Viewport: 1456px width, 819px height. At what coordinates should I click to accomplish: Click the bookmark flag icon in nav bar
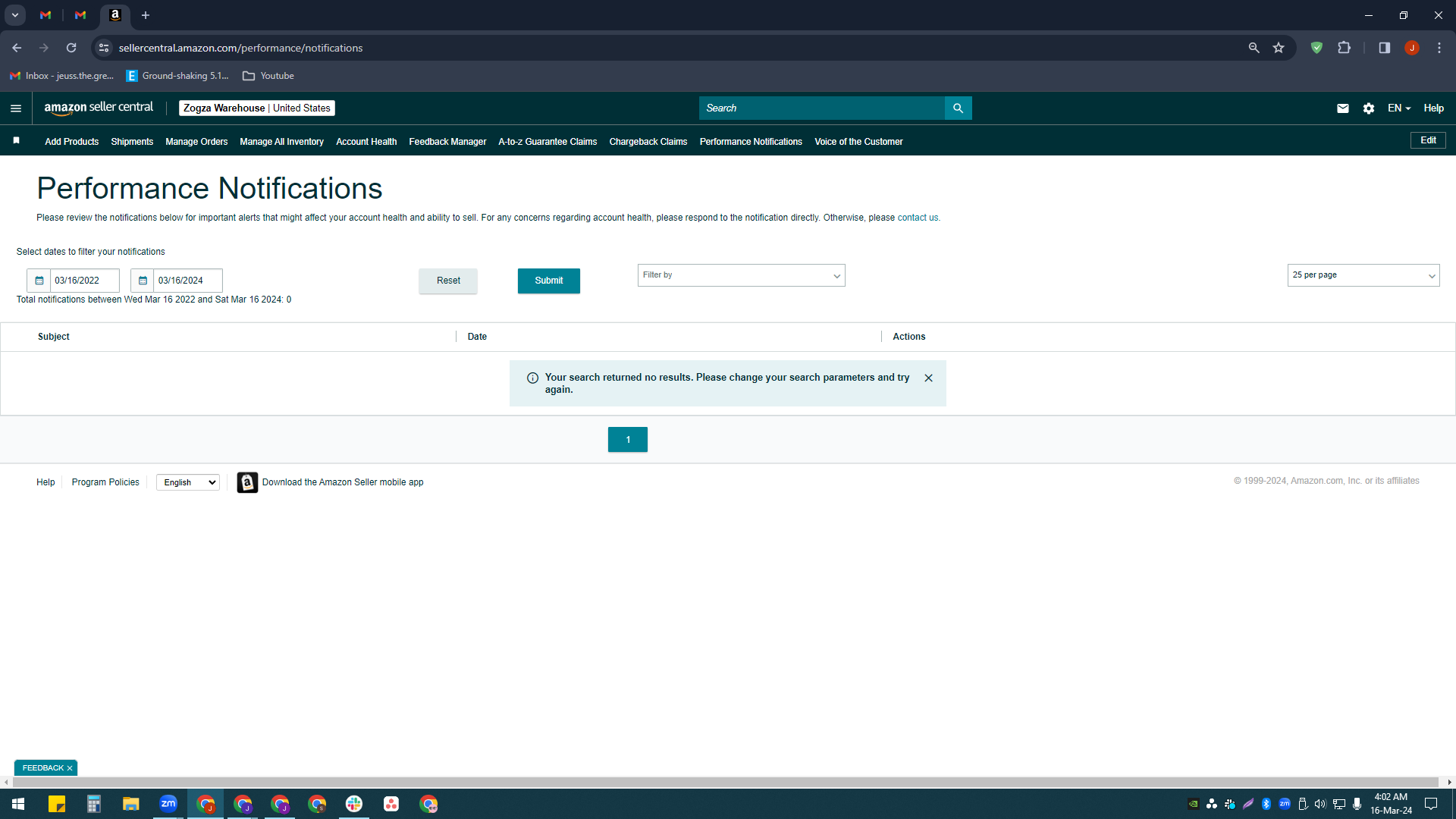(x=16, y=140)
